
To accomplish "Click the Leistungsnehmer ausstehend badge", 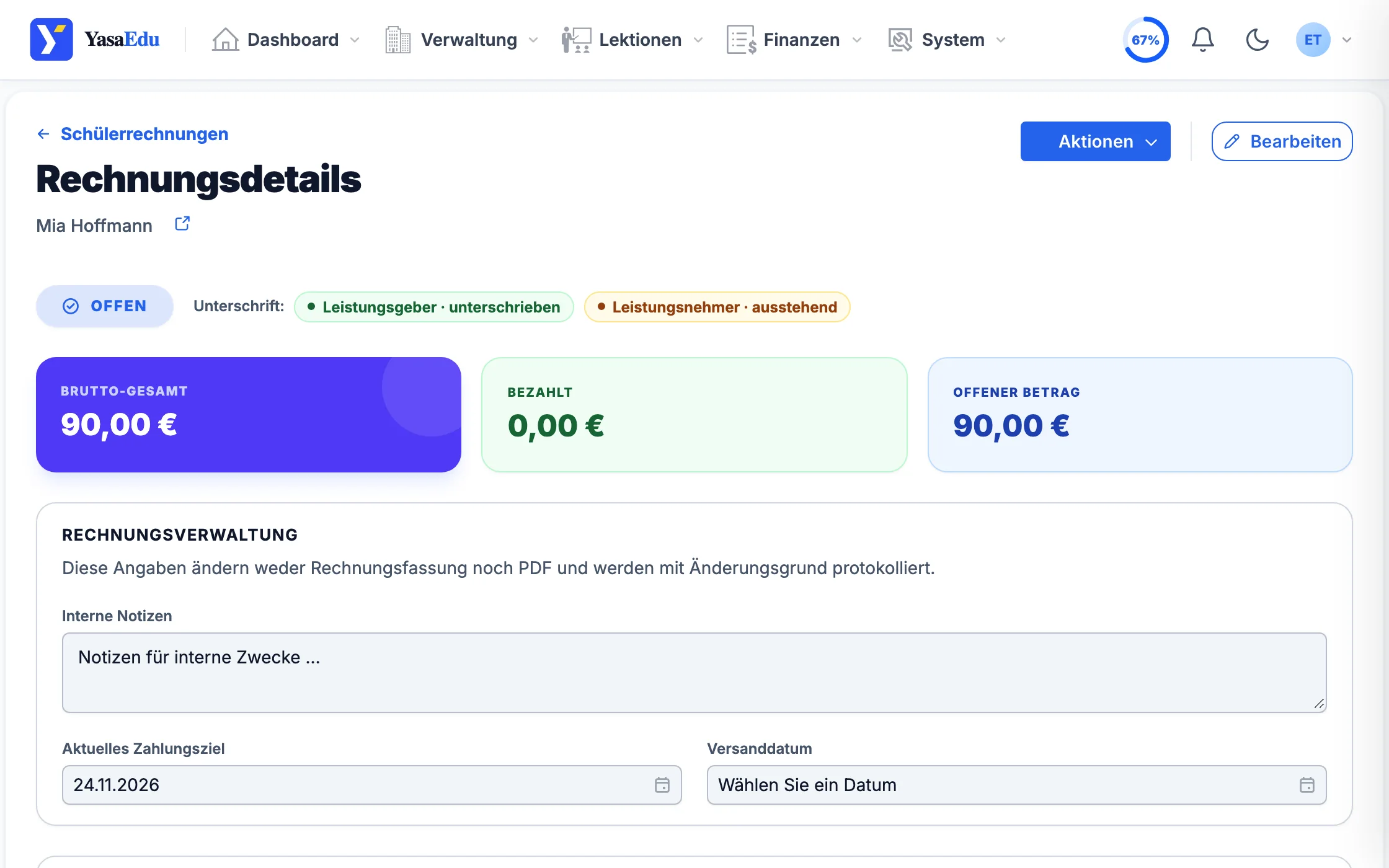I will 717,307.
